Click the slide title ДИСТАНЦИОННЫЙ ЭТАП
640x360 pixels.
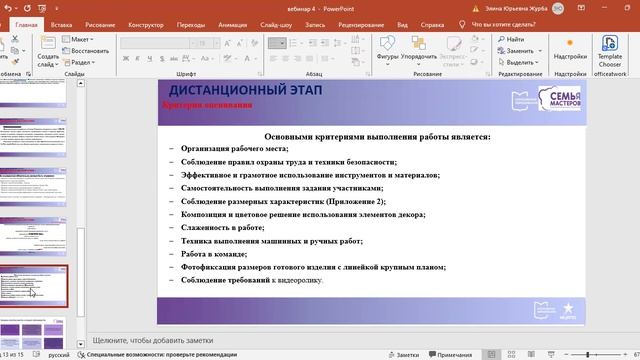245,90
